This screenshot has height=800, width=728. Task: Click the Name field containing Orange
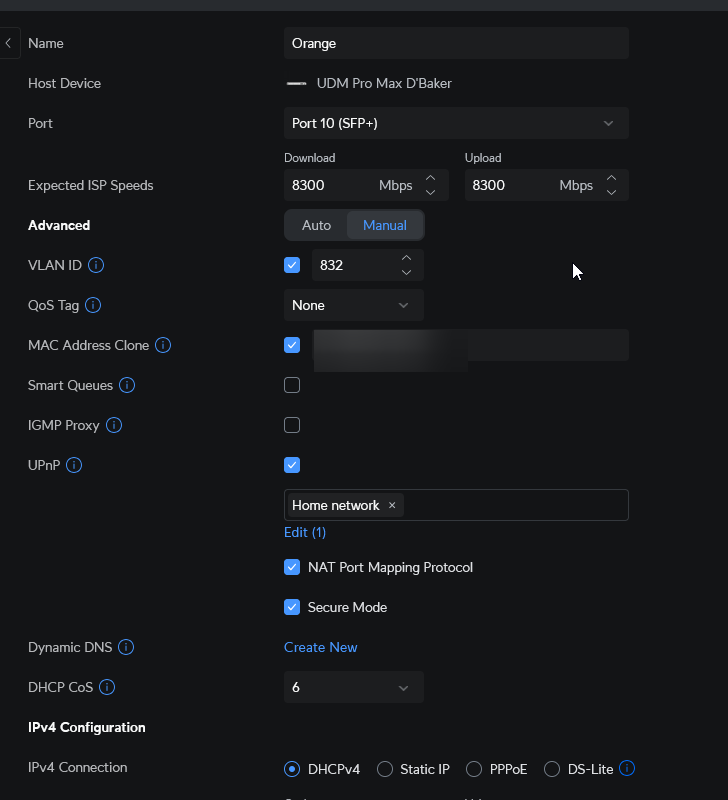tap(456, 43)
